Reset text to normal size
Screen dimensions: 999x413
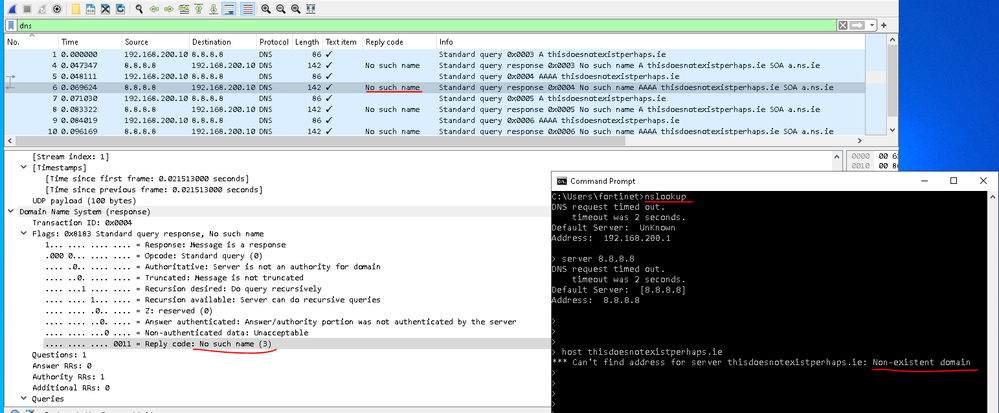point(296,9)
